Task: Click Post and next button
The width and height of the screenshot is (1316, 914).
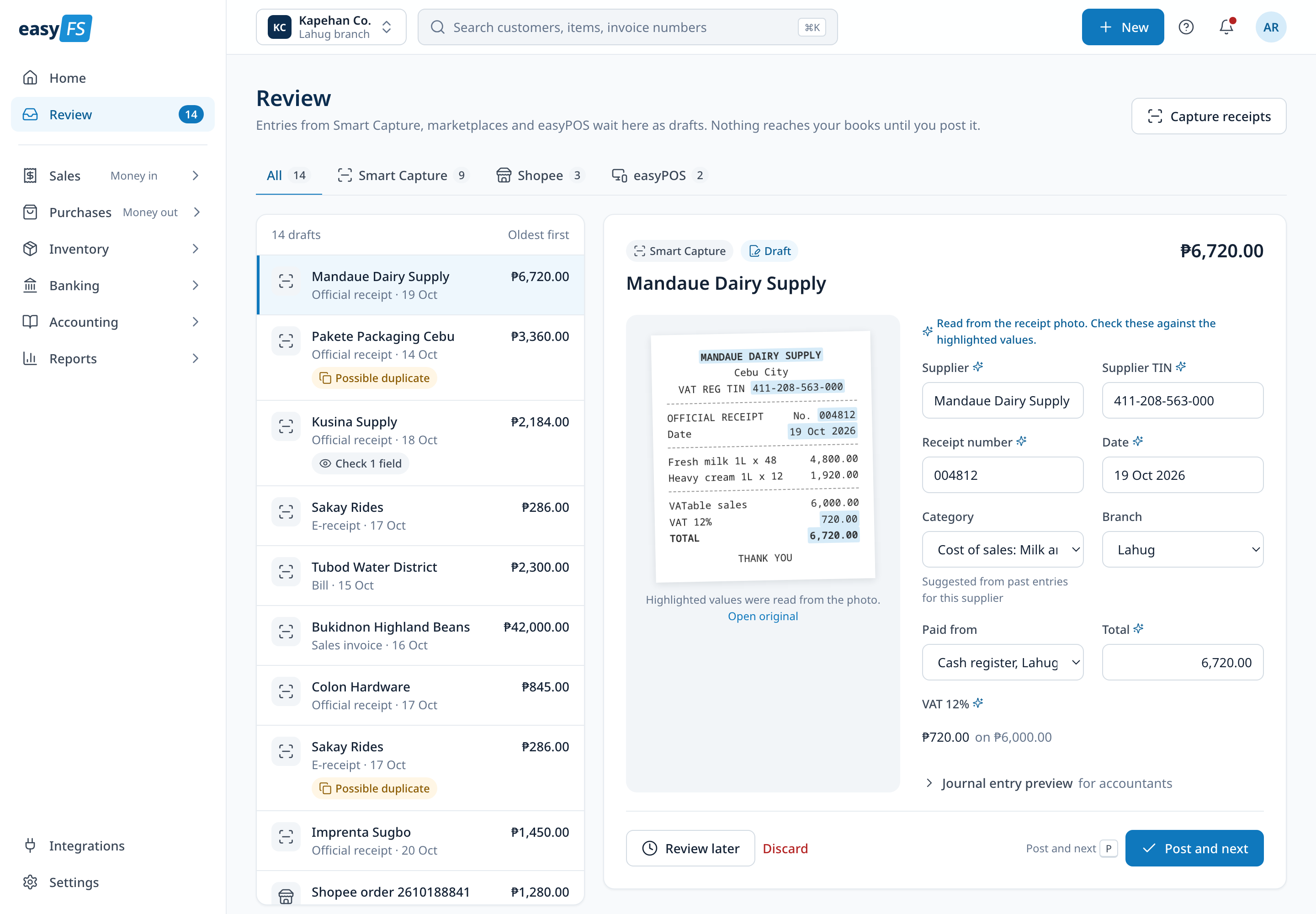Action: (x=1194, y=848)
